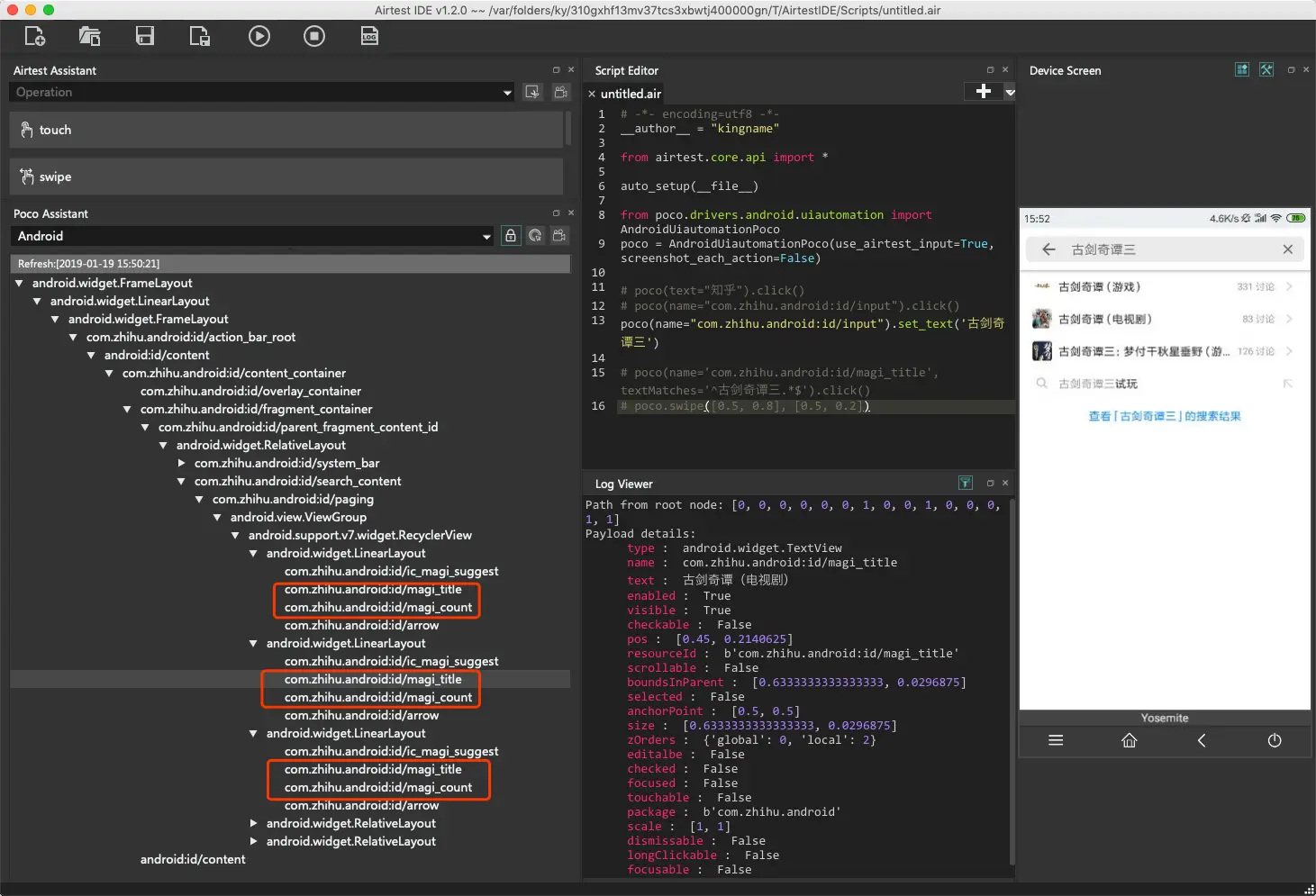
Task: Select the untitled.air script tab
Action: tap(631, 94)
